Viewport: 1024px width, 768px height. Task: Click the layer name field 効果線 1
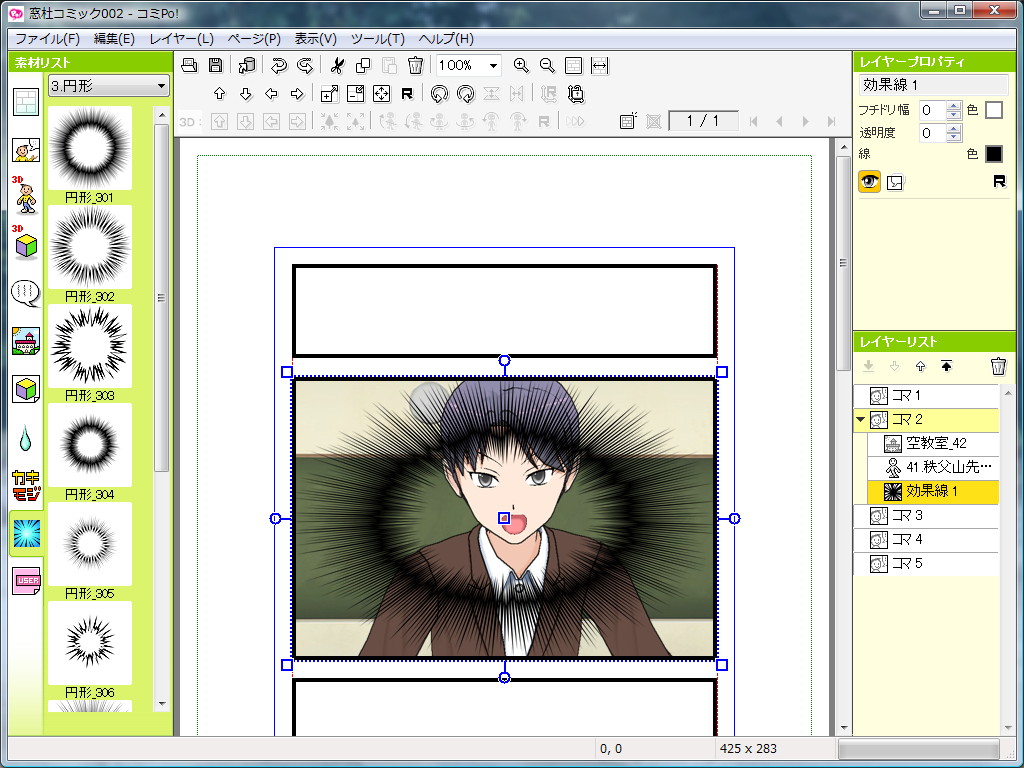(x=934, y=85)
